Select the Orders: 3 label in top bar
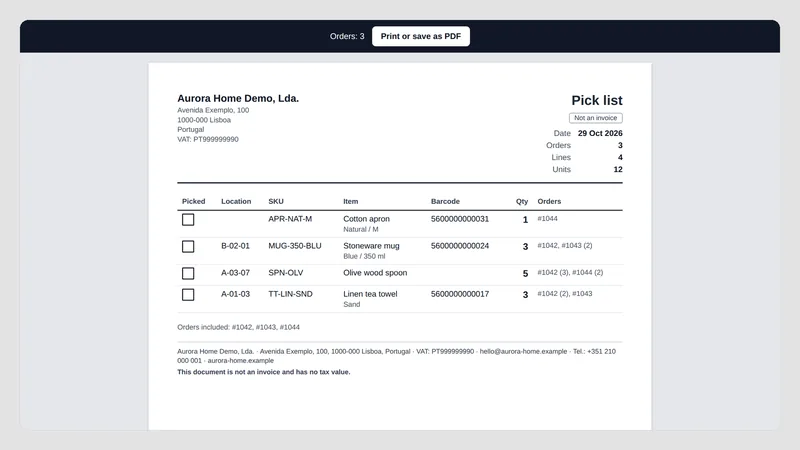 pyautogui.click(x=347, y=36)
